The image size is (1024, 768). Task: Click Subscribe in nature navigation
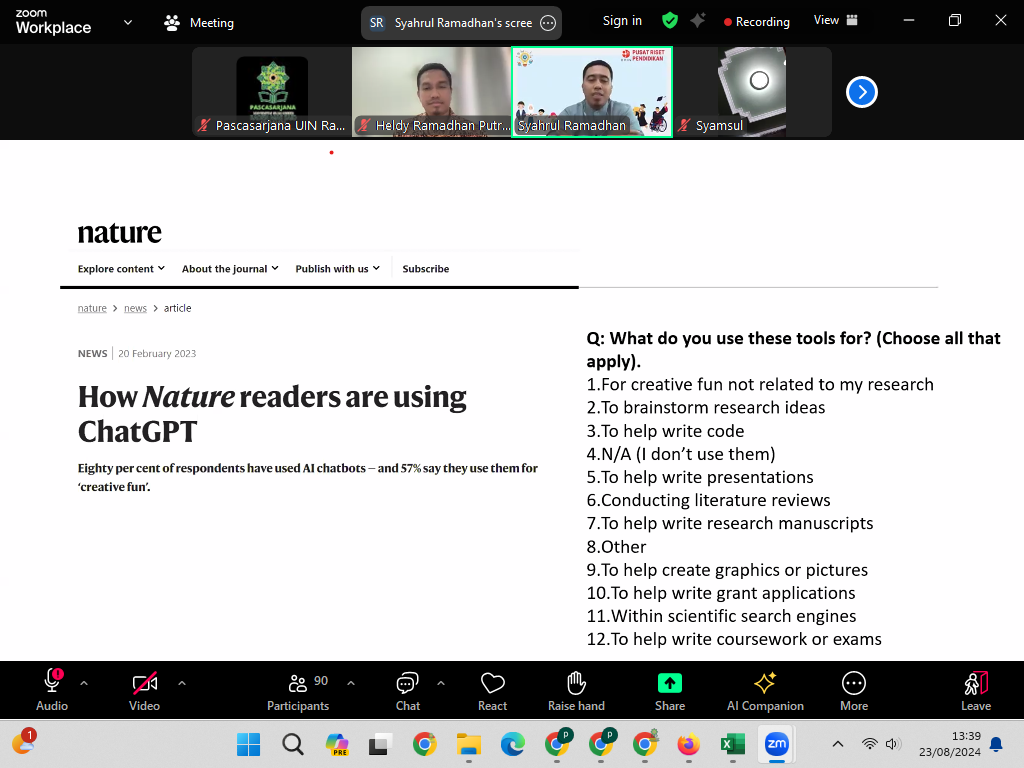pos(426,268)
